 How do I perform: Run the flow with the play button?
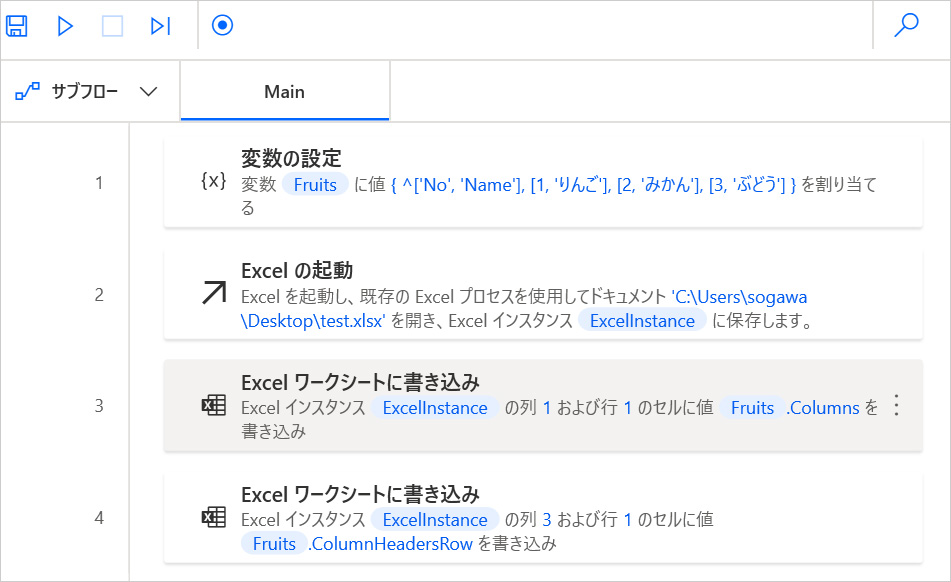coord(65,26)
